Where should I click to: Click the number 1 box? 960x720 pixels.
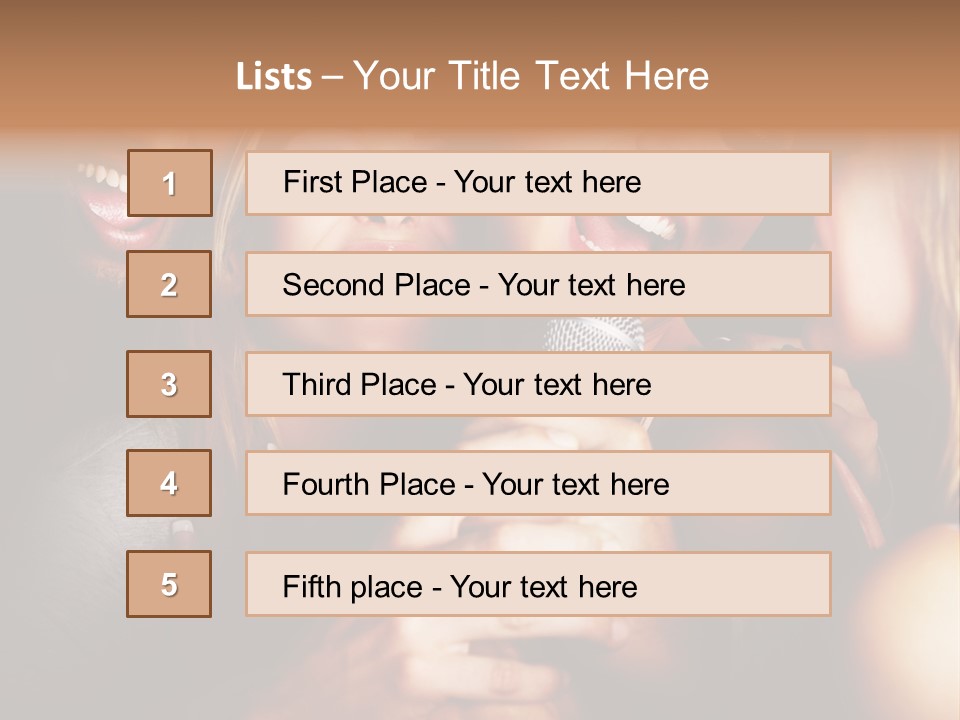point(169,183)
